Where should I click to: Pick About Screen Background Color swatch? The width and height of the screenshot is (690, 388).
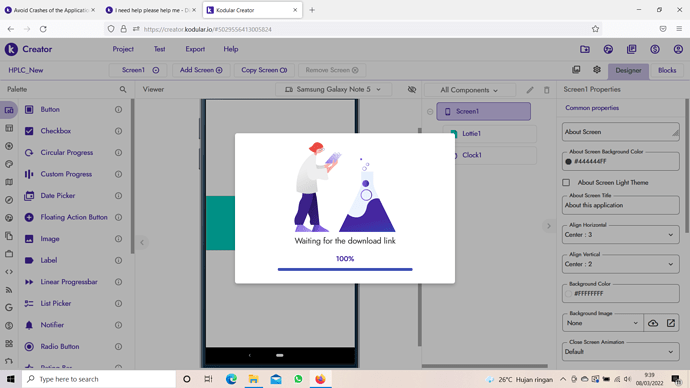[568, 162]
